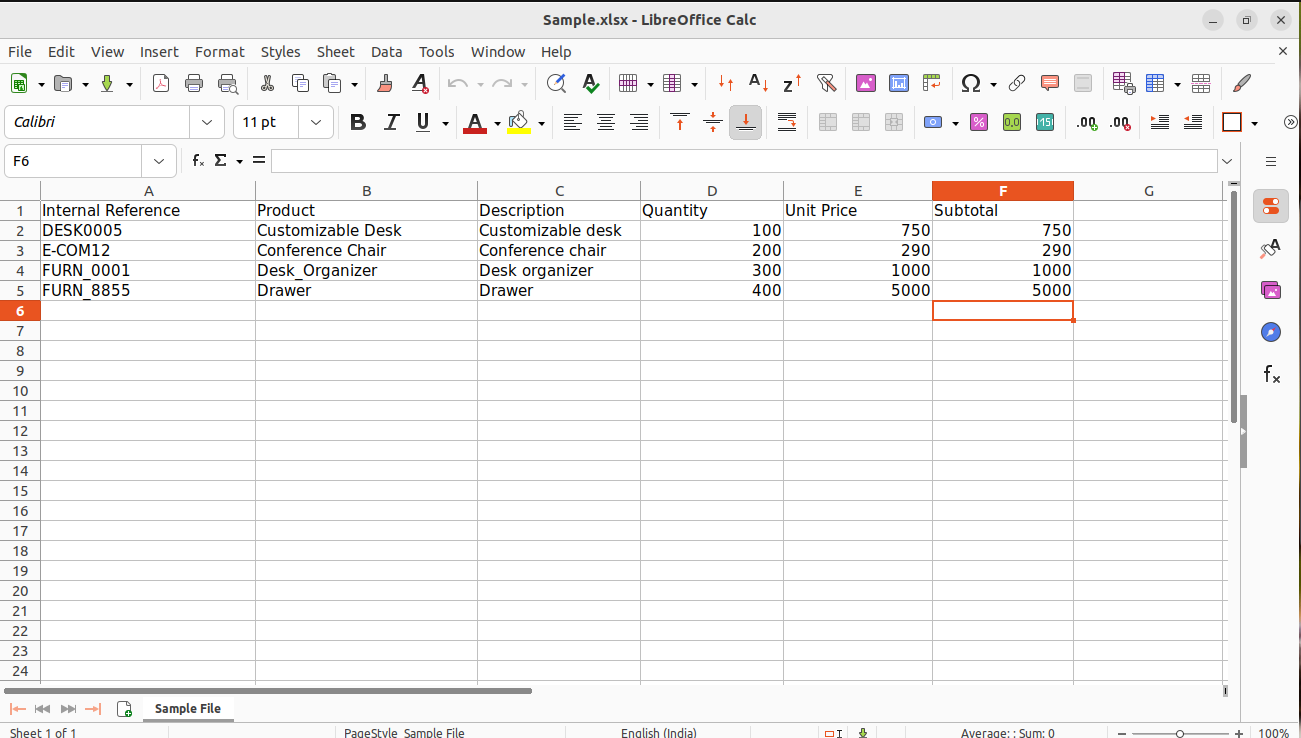
Task: Click the zoom slider handle
Action: [1180, 733]
